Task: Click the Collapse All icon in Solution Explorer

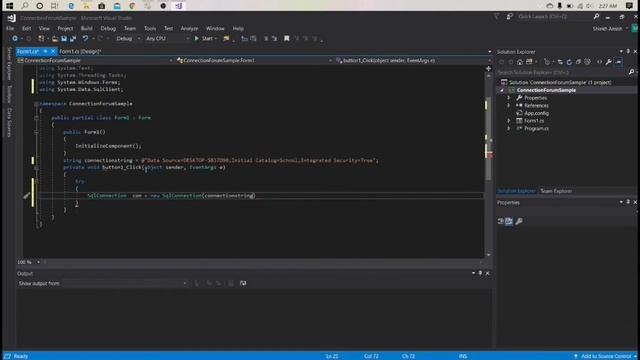Action: [578, 62]
